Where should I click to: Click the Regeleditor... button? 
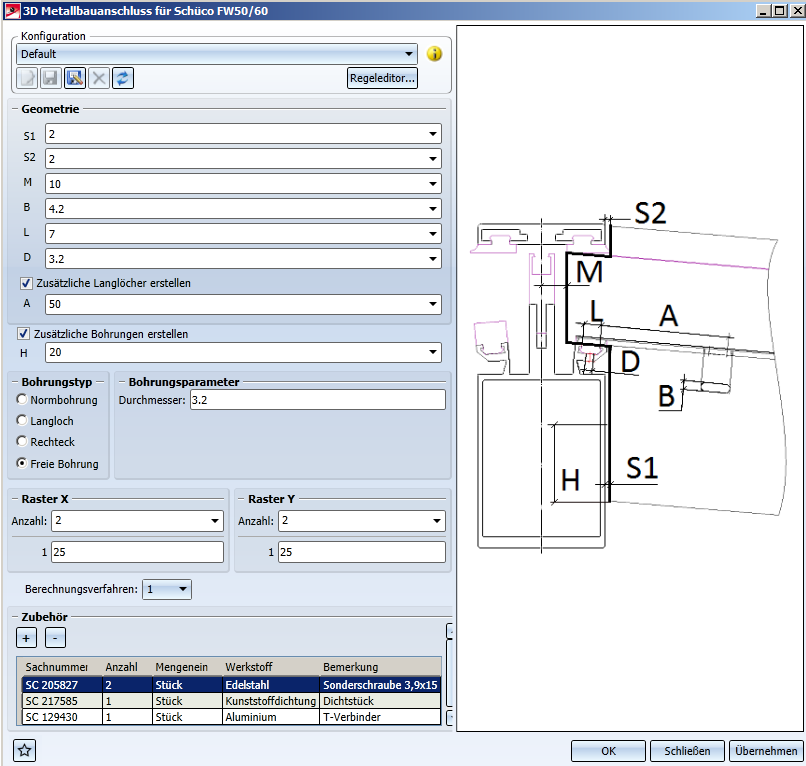pyautogui.click(x=382, y=78)
